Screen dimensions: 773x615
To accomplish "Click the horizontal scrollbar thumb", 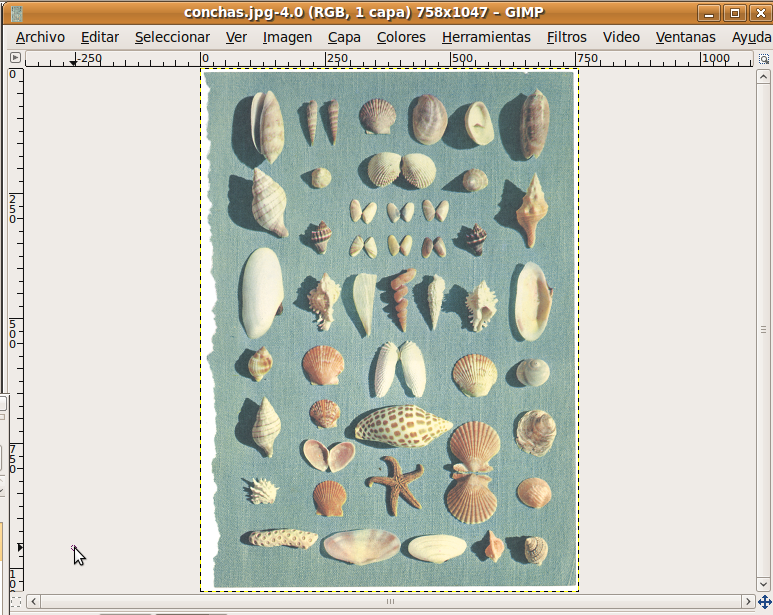I will point(390,601).
